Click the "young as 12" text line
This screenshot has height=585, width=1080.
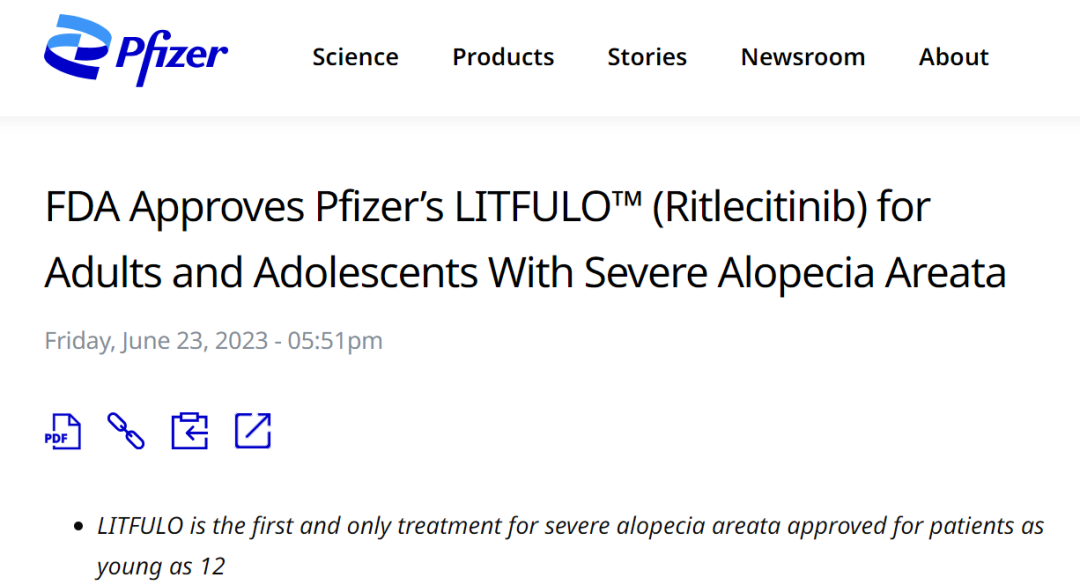coord(161,566)
